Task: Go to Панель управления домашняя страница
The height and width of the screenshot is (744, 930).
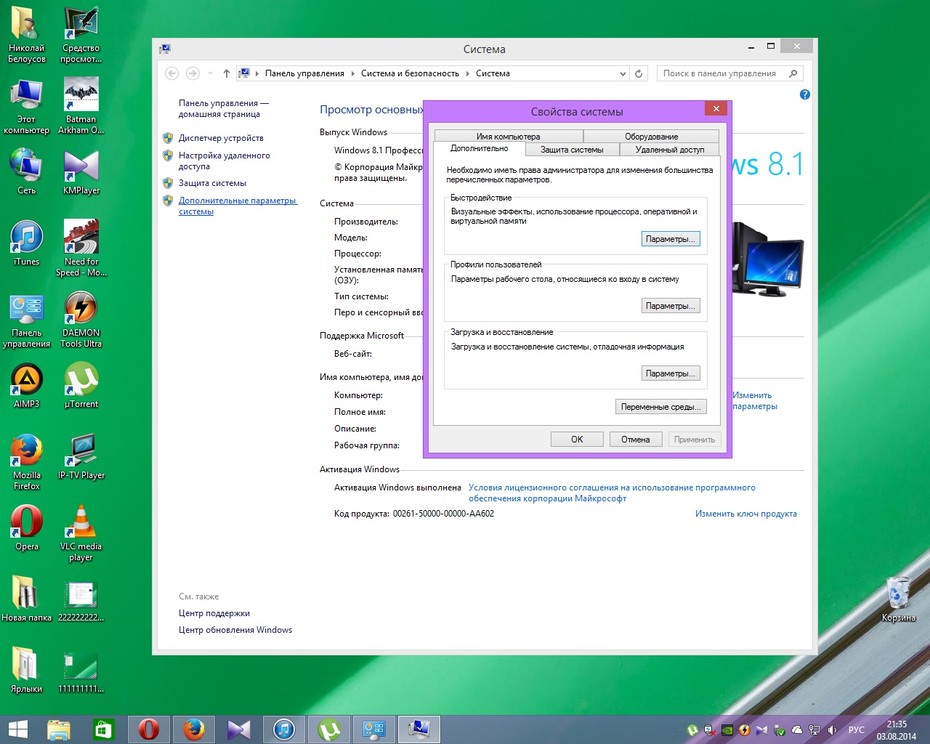Action: [223, 109]
